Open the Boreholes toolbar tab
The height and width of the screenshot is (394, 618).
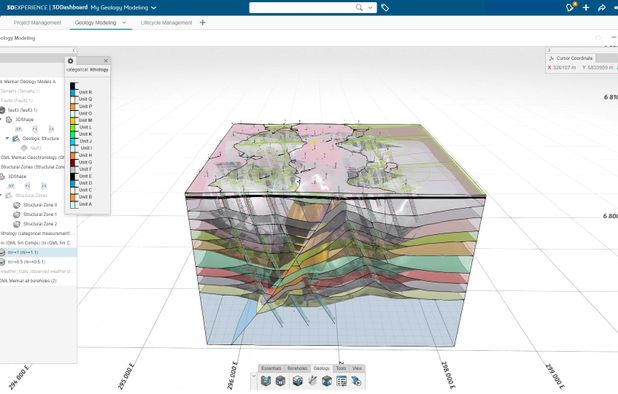click(297, 368)
